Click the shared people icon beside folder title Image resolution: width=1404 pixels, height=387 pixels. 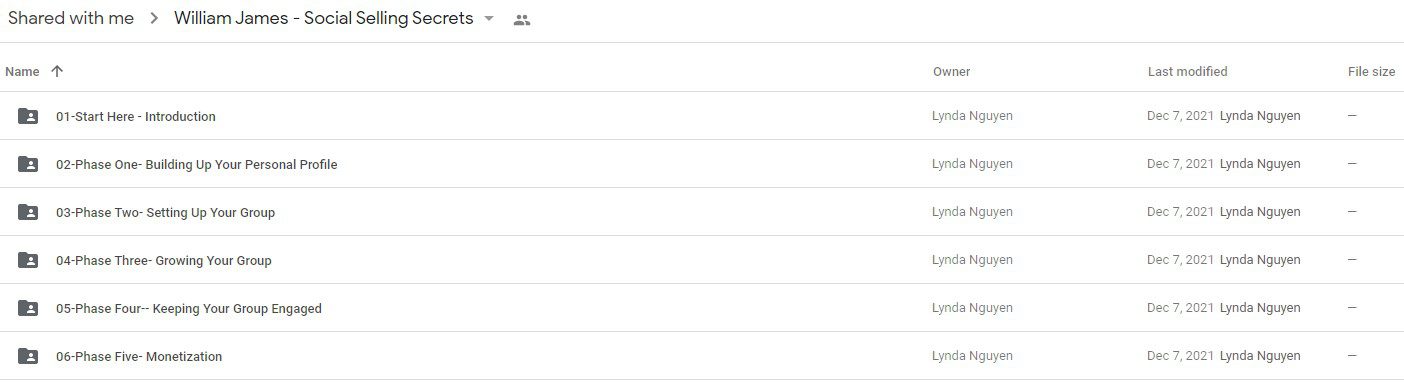(x=521, y=19)
